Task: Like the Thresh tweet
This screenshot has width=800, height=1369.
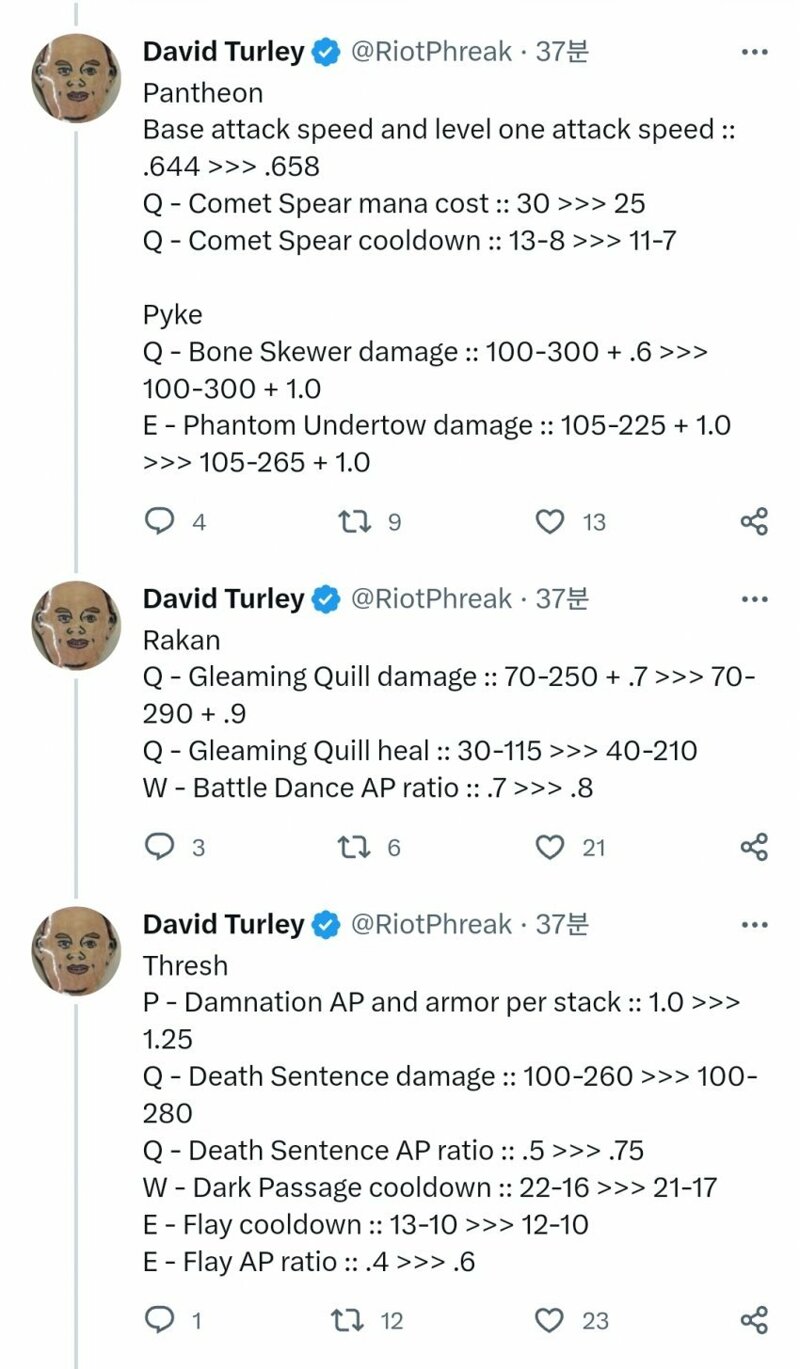Action: pos(551,1320)
